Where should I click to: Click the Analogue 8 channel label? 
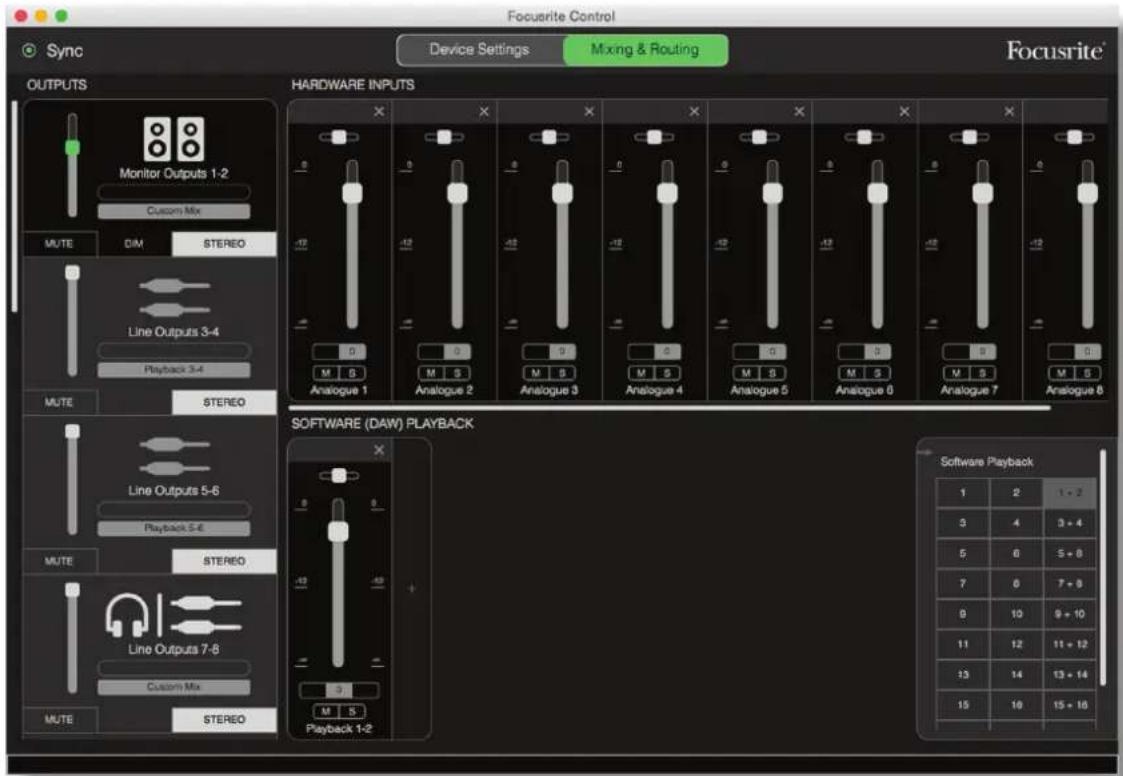tap(1074, 391)
